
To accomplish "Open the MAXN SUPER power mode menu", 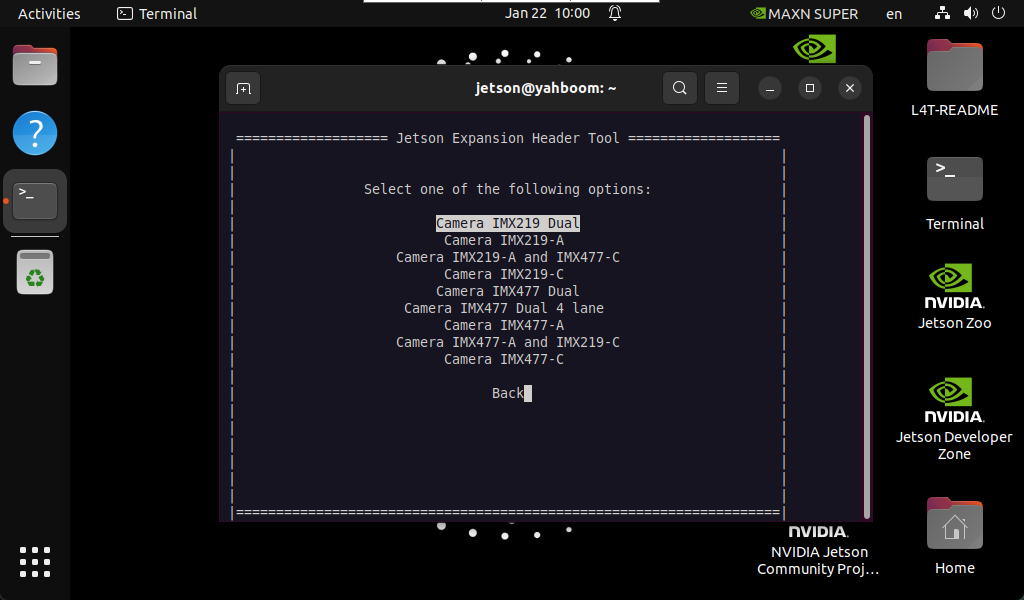I will pyautogui.click(x=804, y=14).
